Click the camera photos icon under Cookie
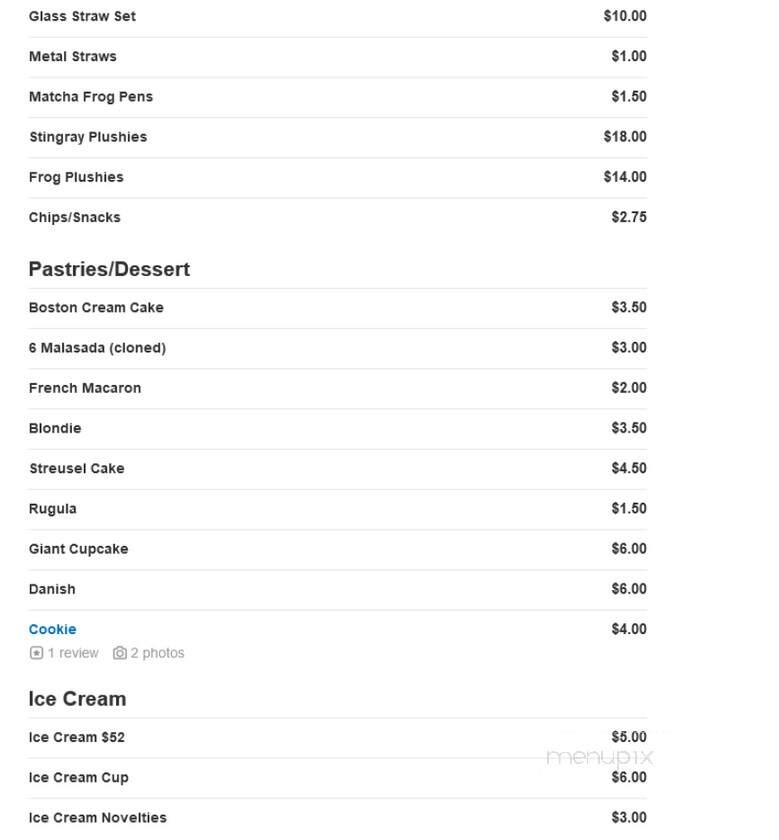Screen dimensions: 779x840 click(120, 653)
